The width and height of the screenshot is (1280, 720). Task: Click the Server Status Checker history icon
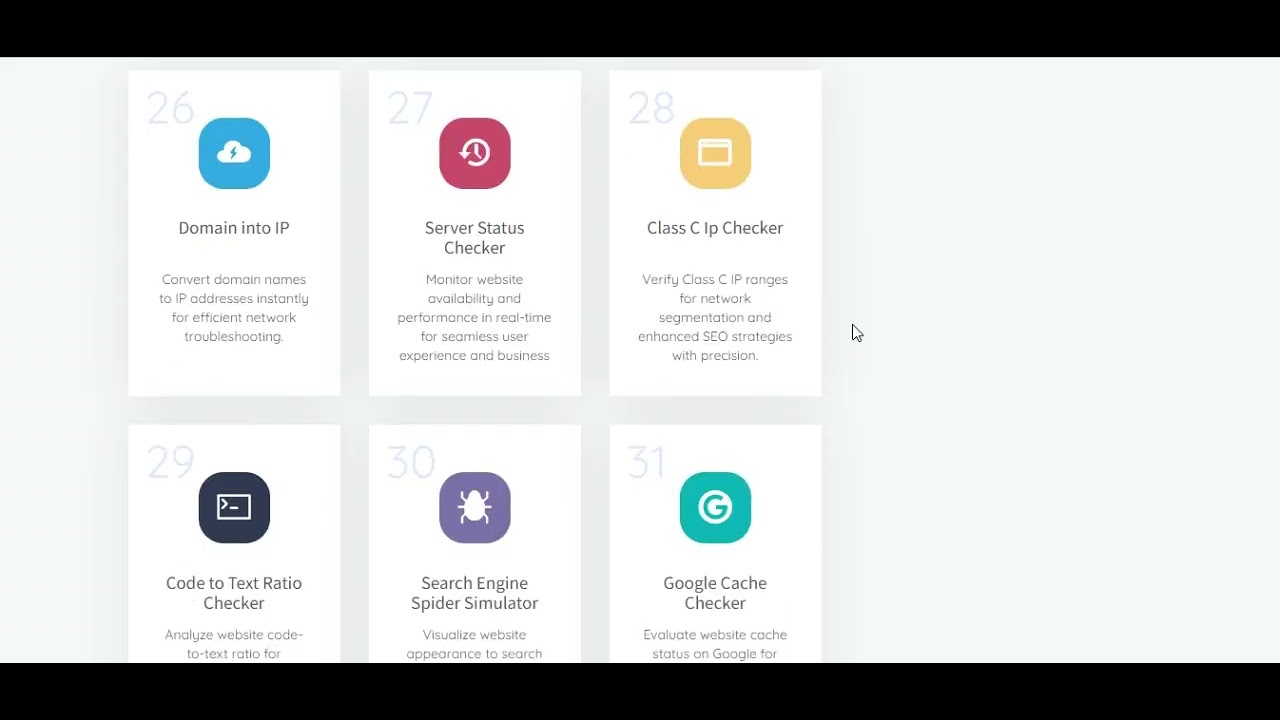point(475,153)
